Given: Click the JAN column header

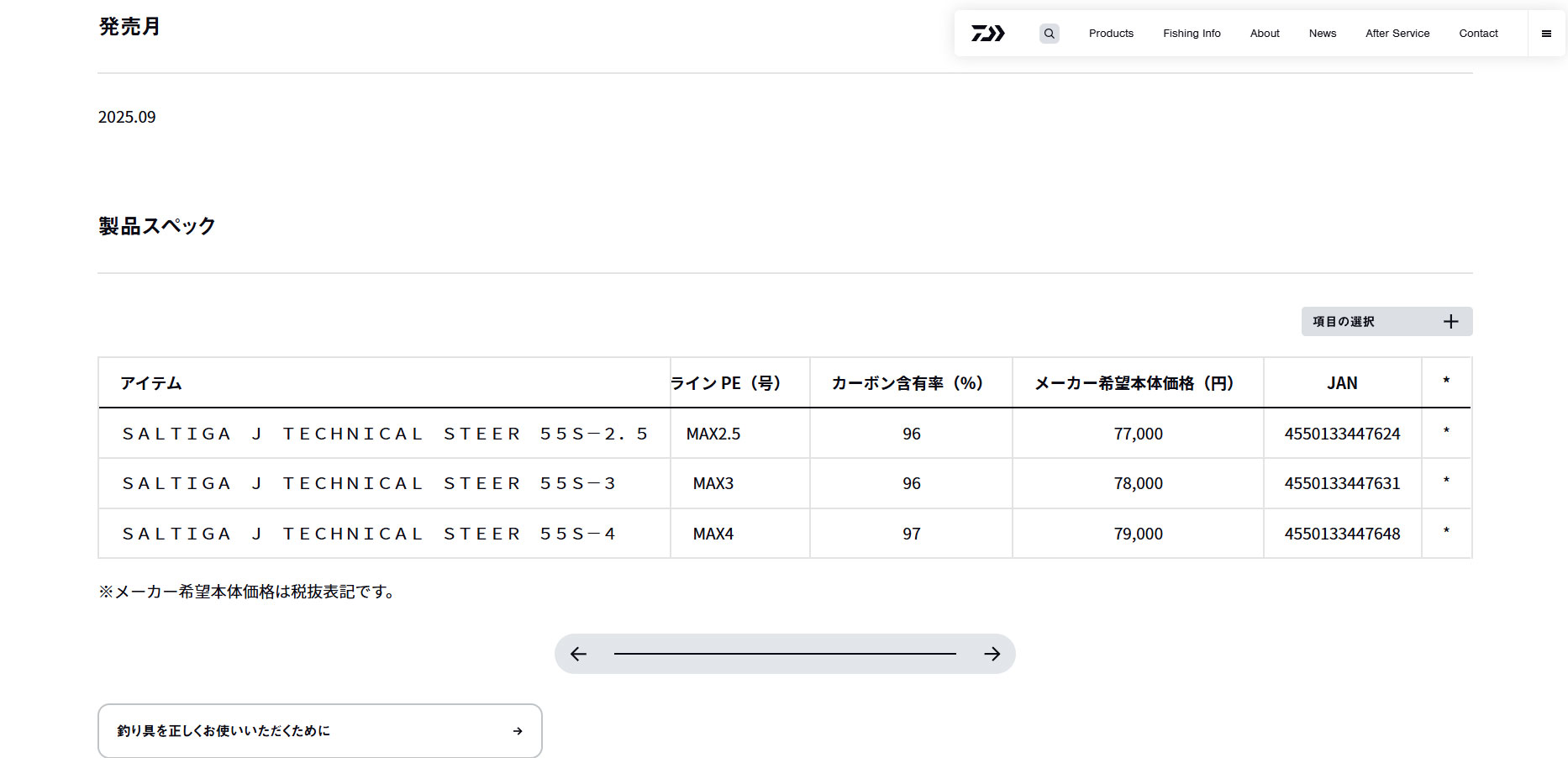Looking at the screenshot, I should (1342, 383).
